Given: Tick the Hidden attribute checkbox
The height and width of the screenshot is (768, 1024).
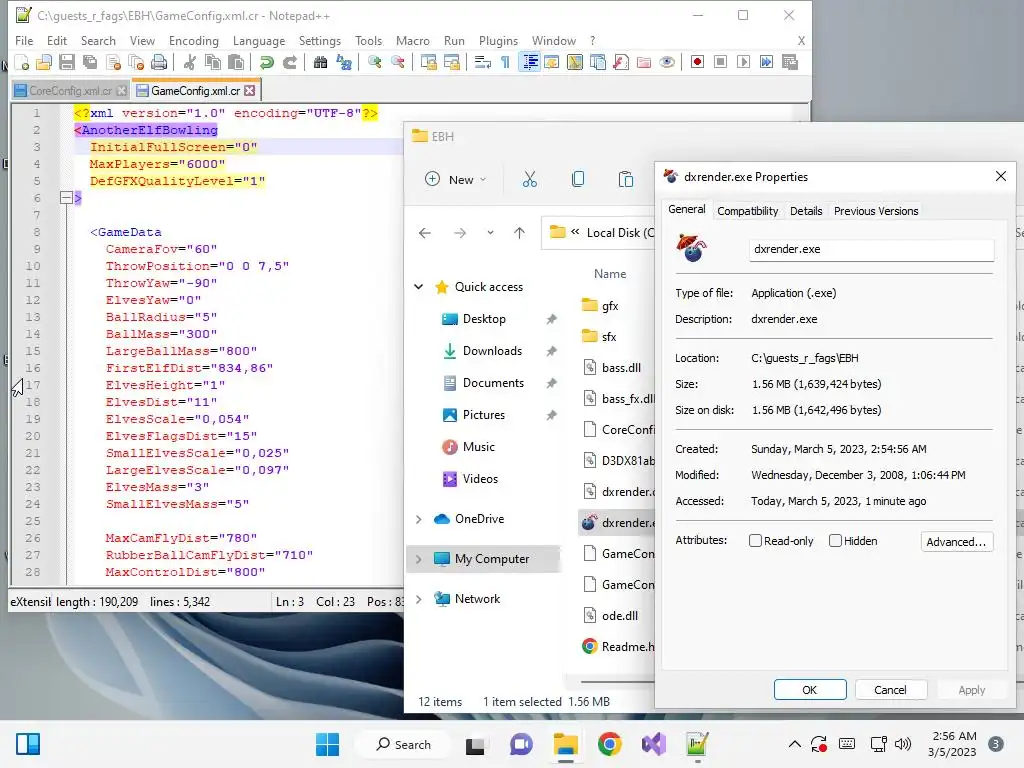Looking at the screenshot, I should [x=835, y=541].
